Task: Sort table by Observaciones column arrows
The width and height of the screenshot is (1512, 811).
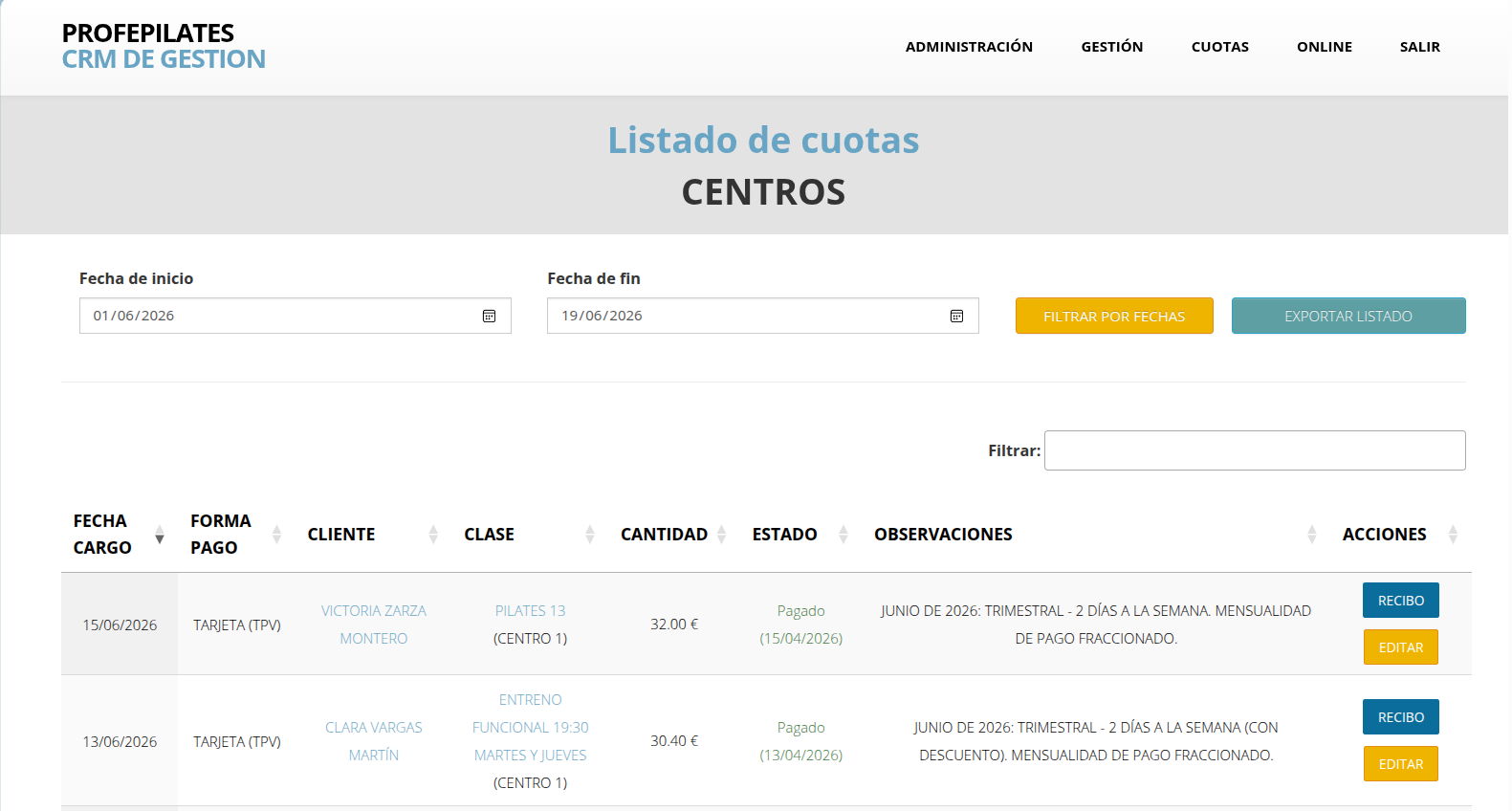Action: click(1312, 535)
